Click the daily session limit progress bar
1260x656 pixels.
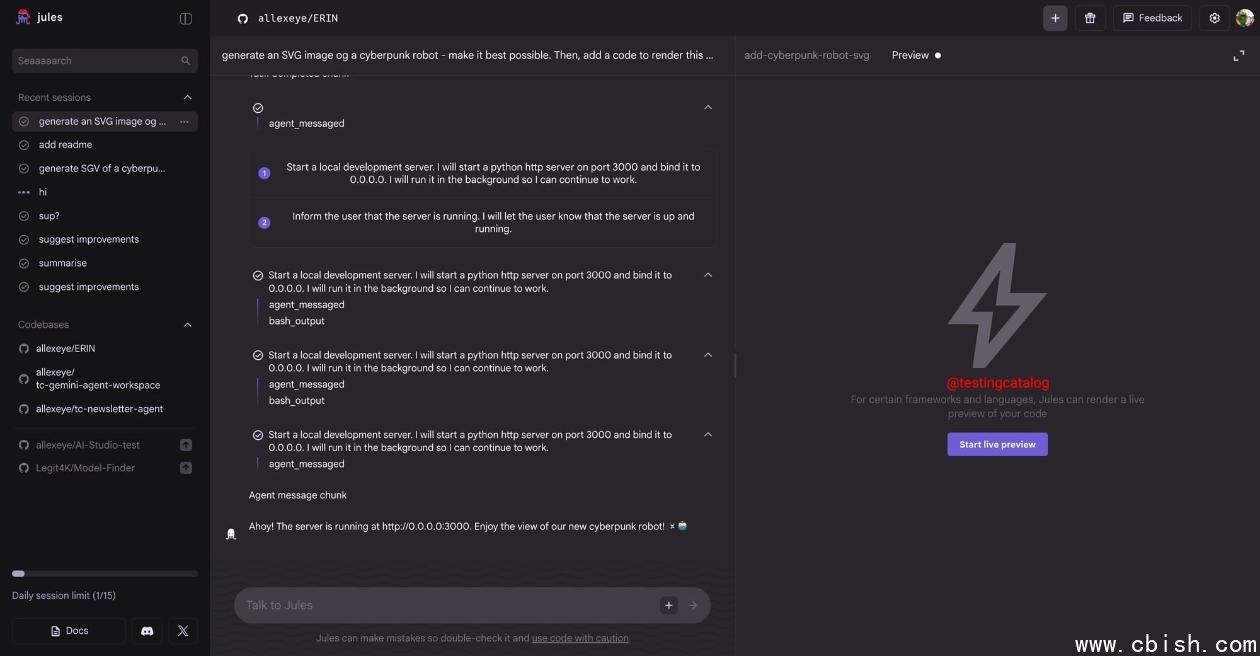pos(105,574)
